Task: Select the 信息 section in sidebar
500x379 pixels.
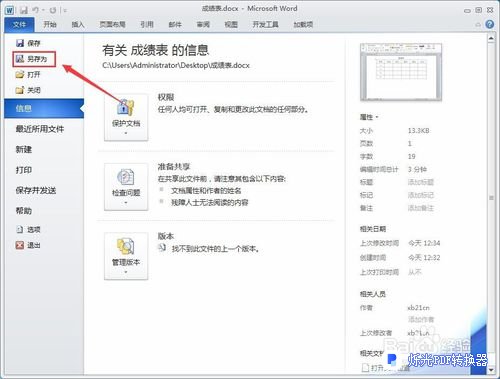Action: pos(44,108)
